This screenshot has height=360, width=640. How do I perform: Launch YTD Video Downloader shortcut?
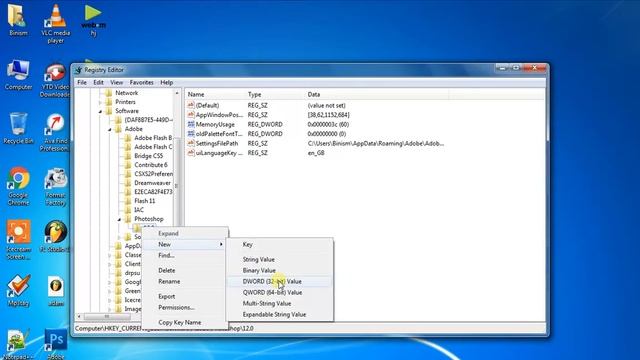point(56,80)
